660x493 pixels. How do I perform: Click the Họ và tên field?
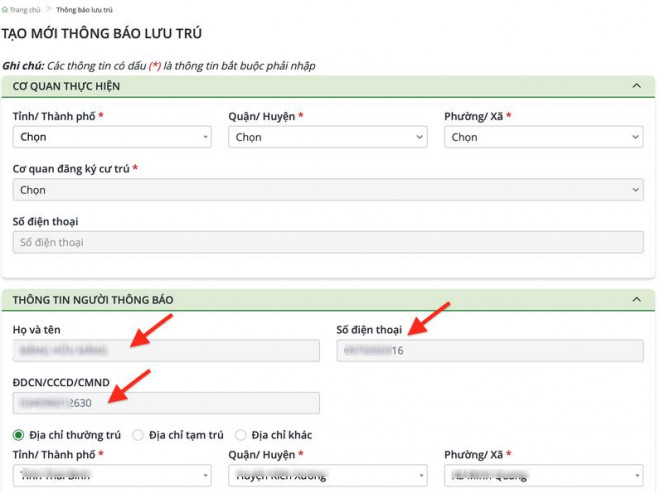tap(165, 350)
